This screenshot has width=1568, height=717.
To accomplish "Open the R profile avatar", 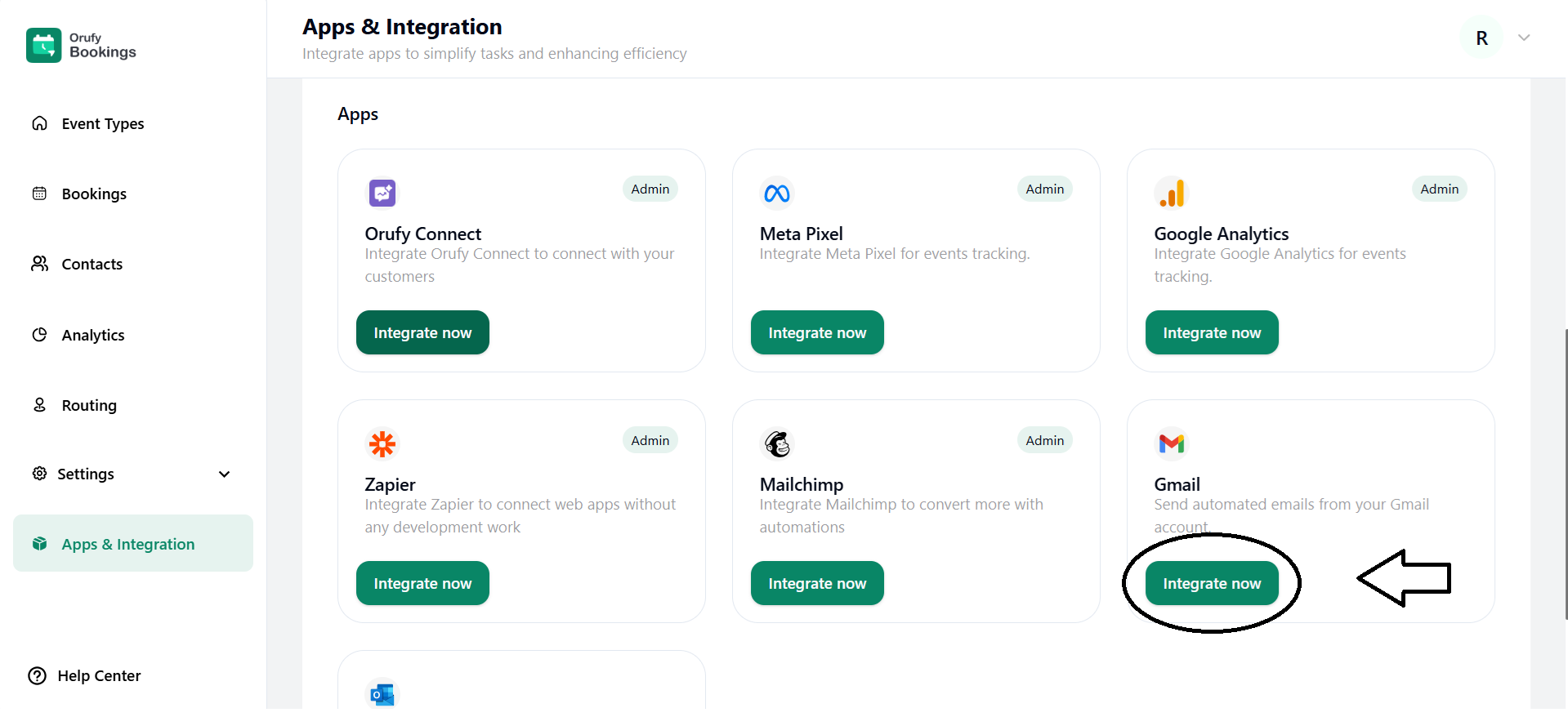I will 1481,38.
